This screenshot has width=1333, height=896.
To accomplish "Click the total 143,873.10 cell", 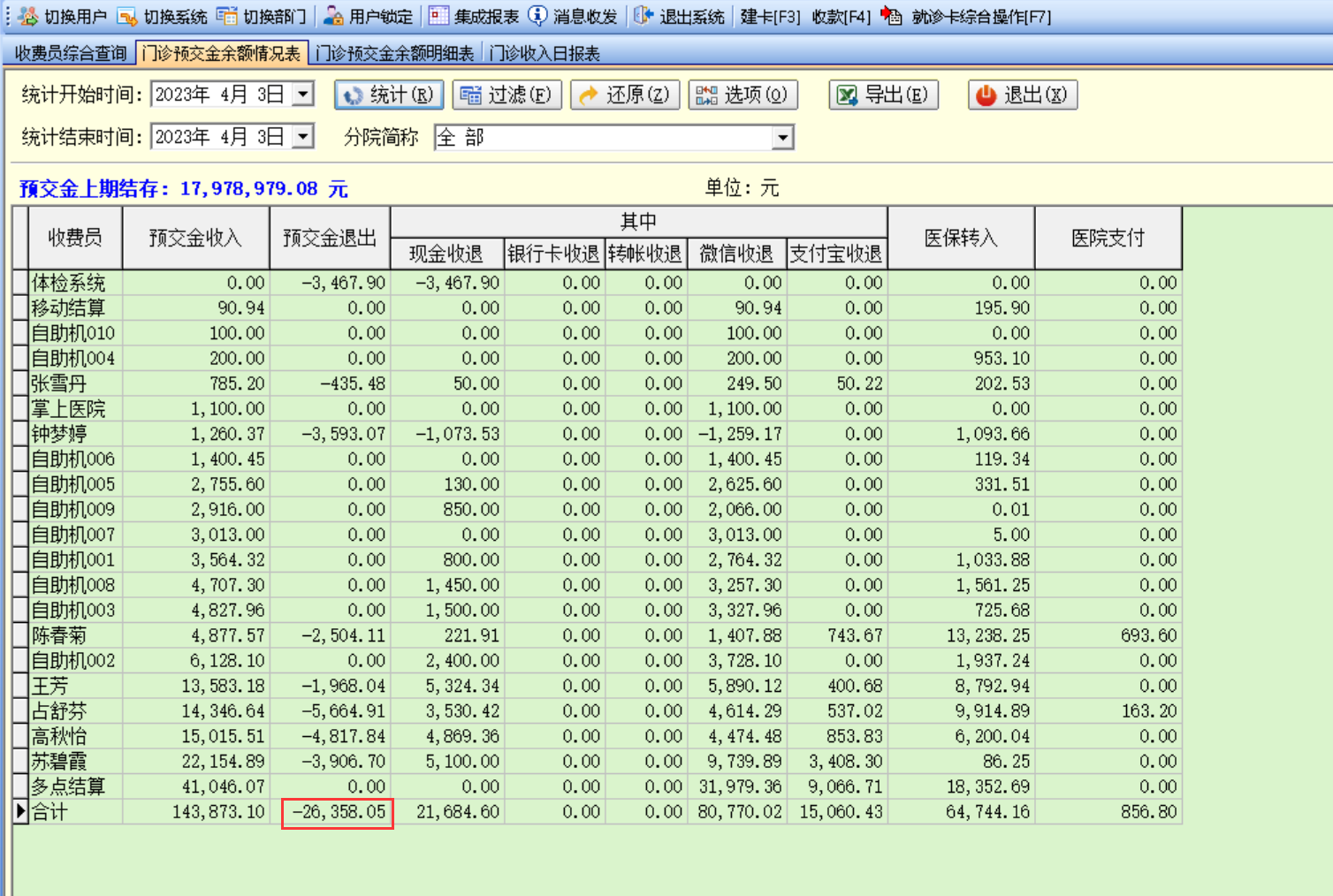I will click(x=195, y=811).
